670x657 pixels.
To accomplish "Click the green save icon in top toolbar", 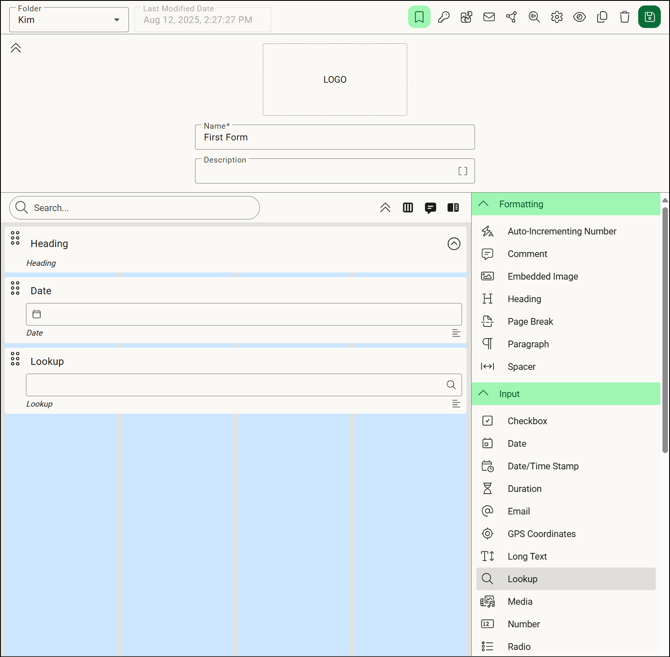I will (x=649, y=17).
